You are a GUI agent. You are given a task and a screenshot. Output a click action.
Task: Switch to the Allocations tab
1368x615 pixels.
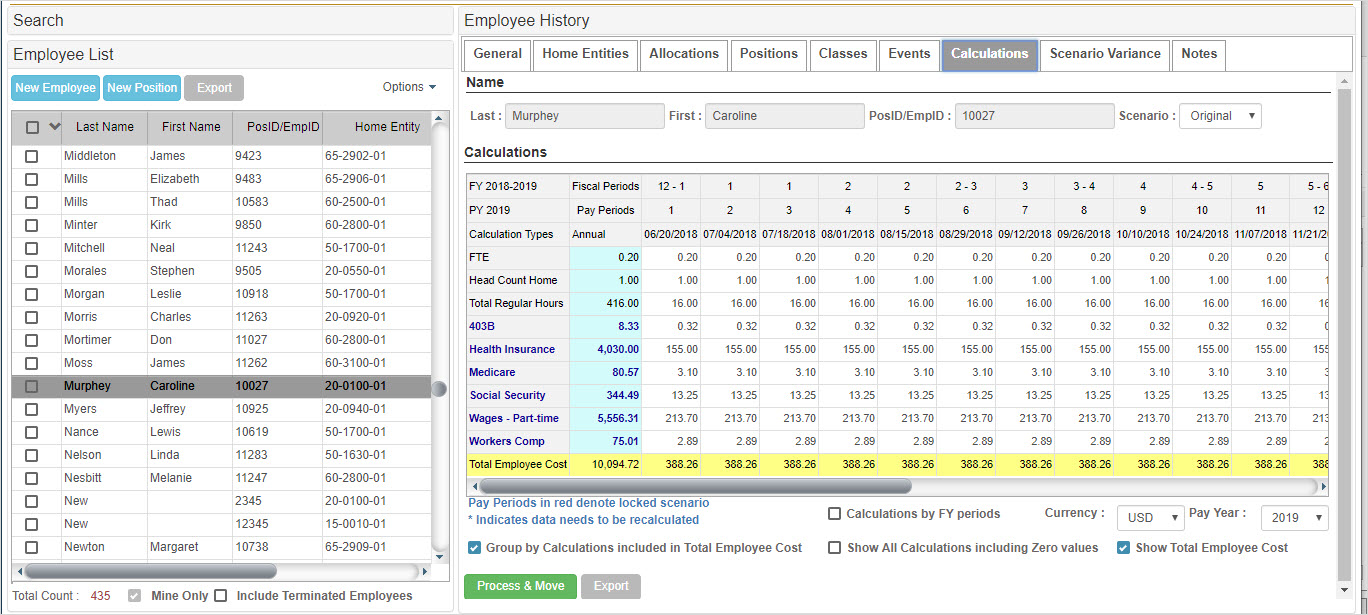684,54
